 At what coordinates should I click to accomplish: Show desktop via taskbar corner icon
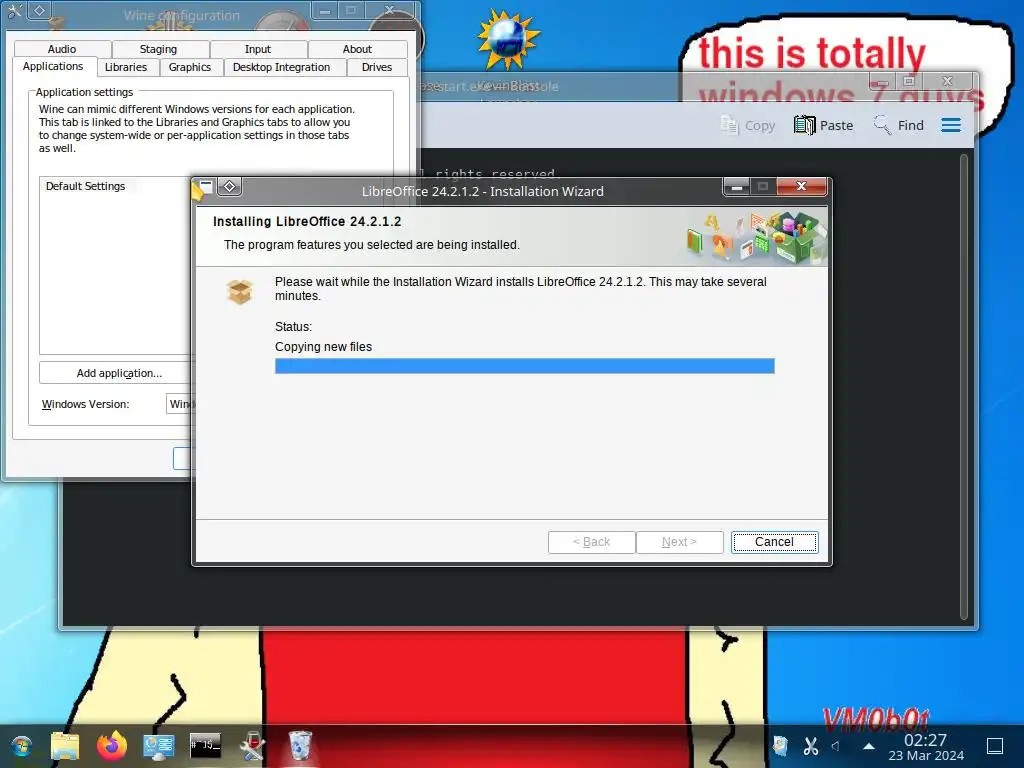click(x=995, y=746)
